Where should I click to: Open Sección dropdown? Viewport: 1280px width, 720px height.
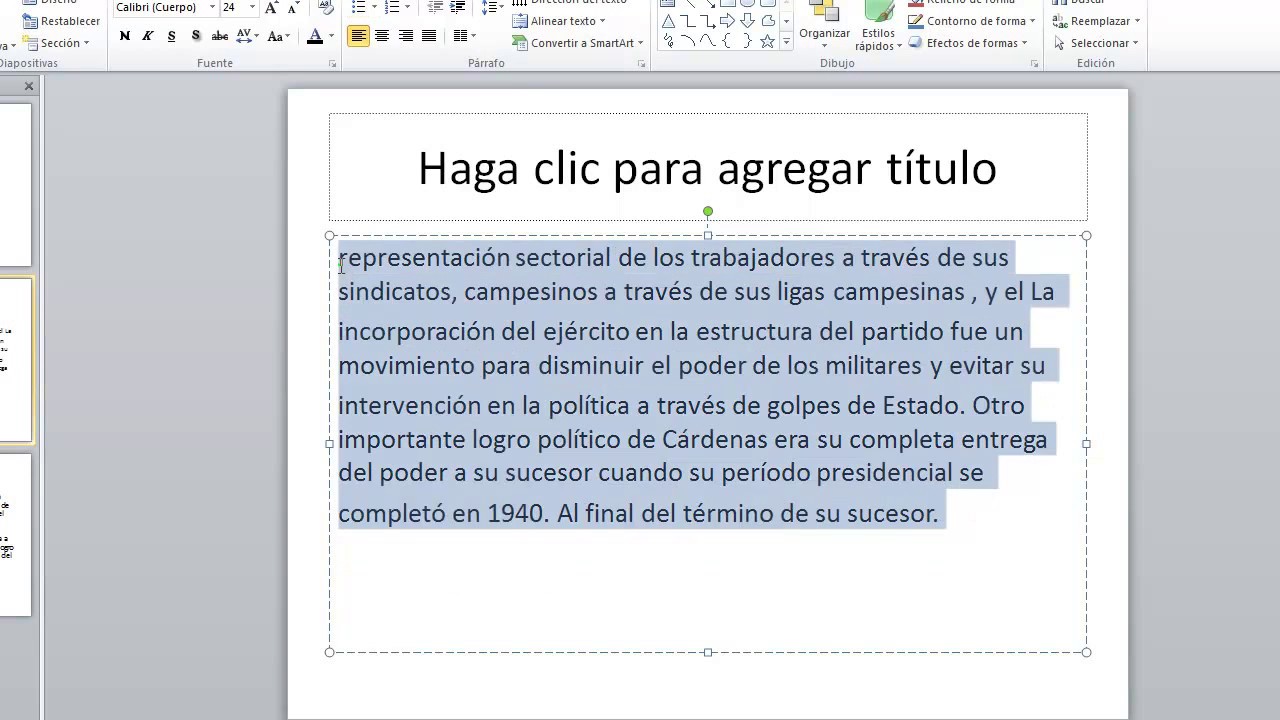pyautogui.click(x=58, y=43)
